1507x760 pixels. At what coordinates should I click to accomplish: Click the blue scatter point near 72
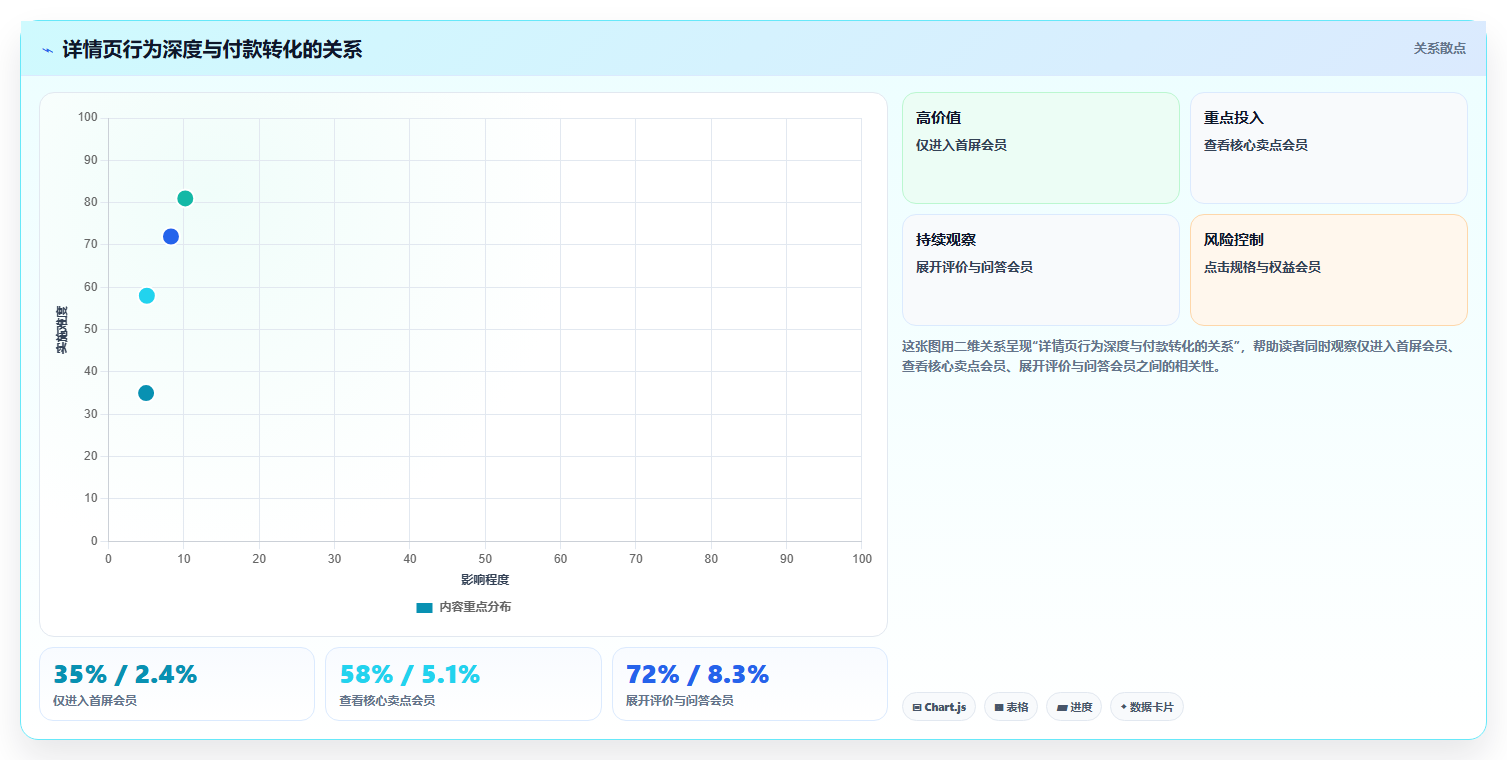[171, 237]
